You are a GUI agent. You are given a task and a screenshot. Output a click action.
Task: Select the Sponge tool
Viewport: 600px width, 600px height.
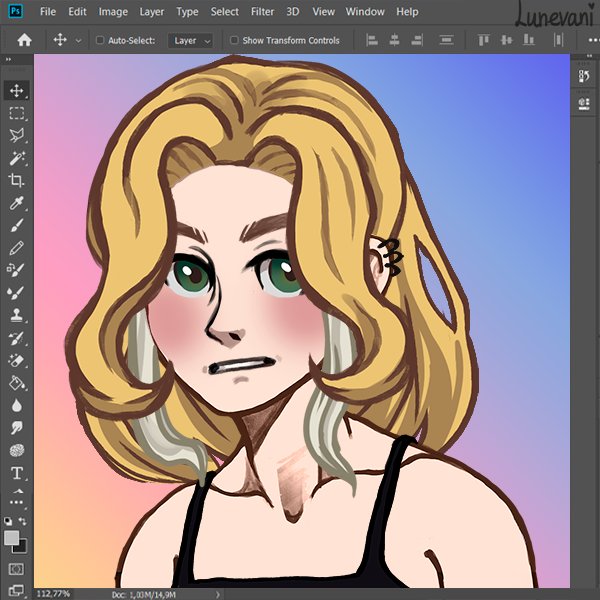click(16, 450)
